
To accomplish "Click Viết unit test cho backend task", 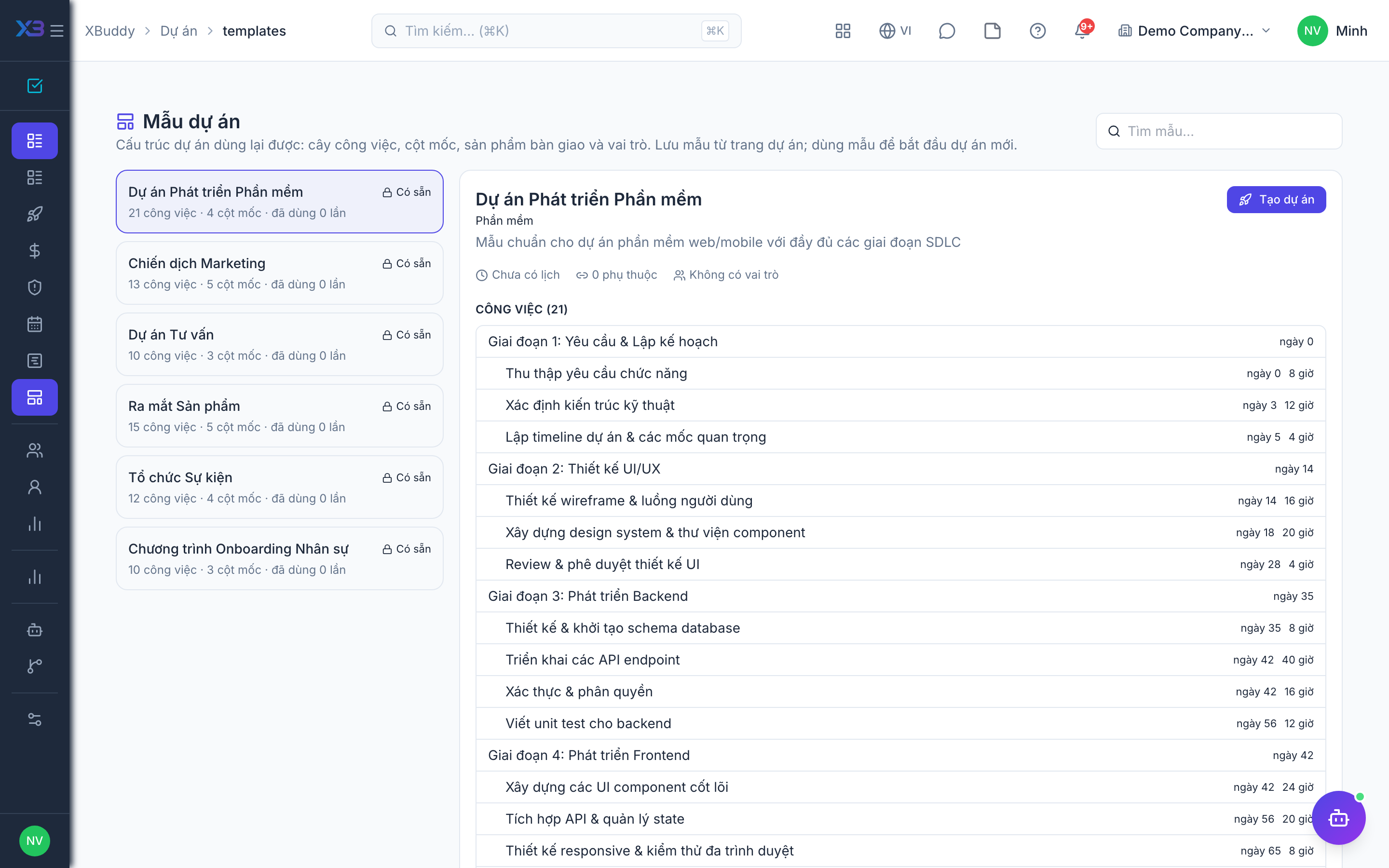I will (x=900, y=723).
